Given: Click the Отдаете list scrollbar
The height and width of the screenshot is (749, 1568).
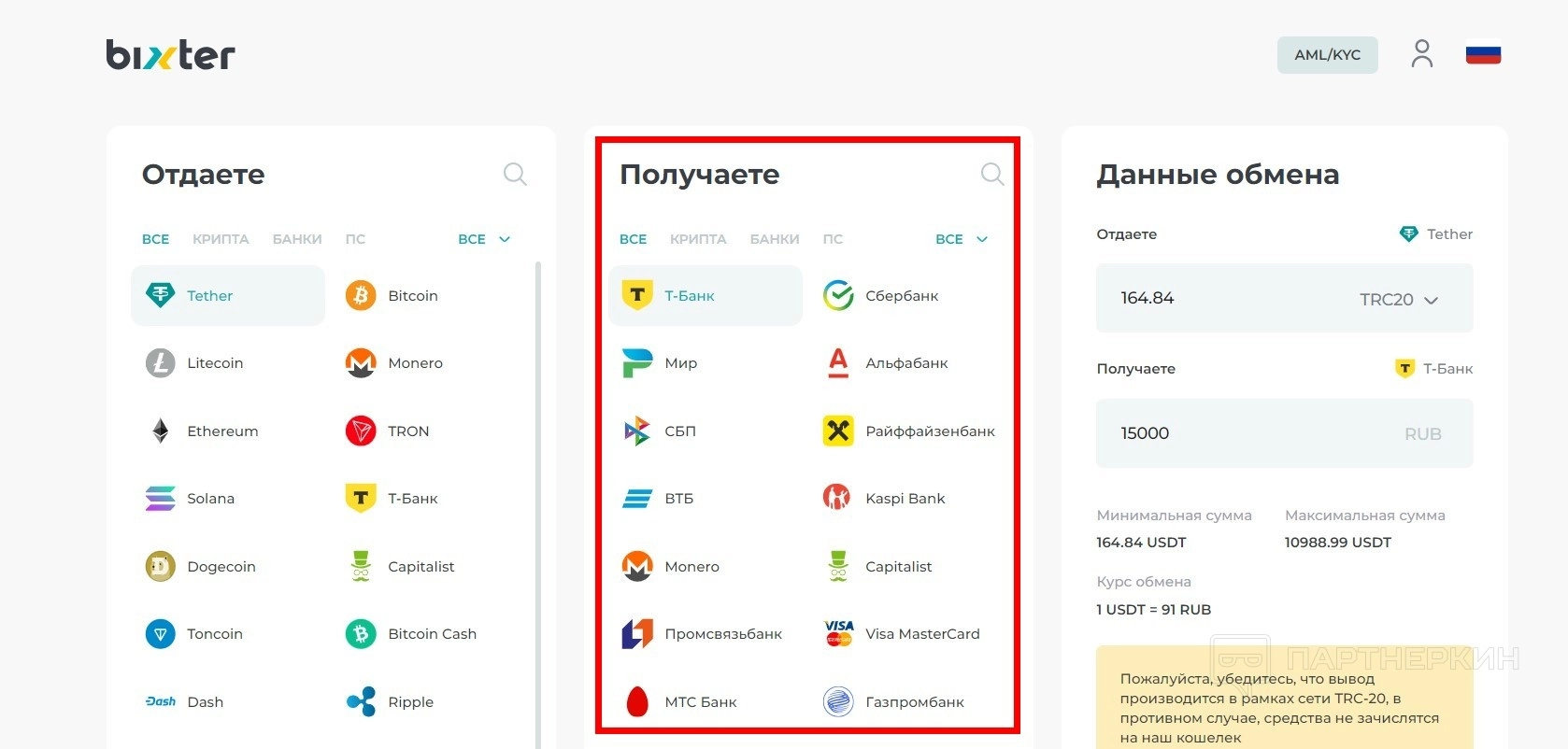Looking at the screenshot, I should (538, 504).
